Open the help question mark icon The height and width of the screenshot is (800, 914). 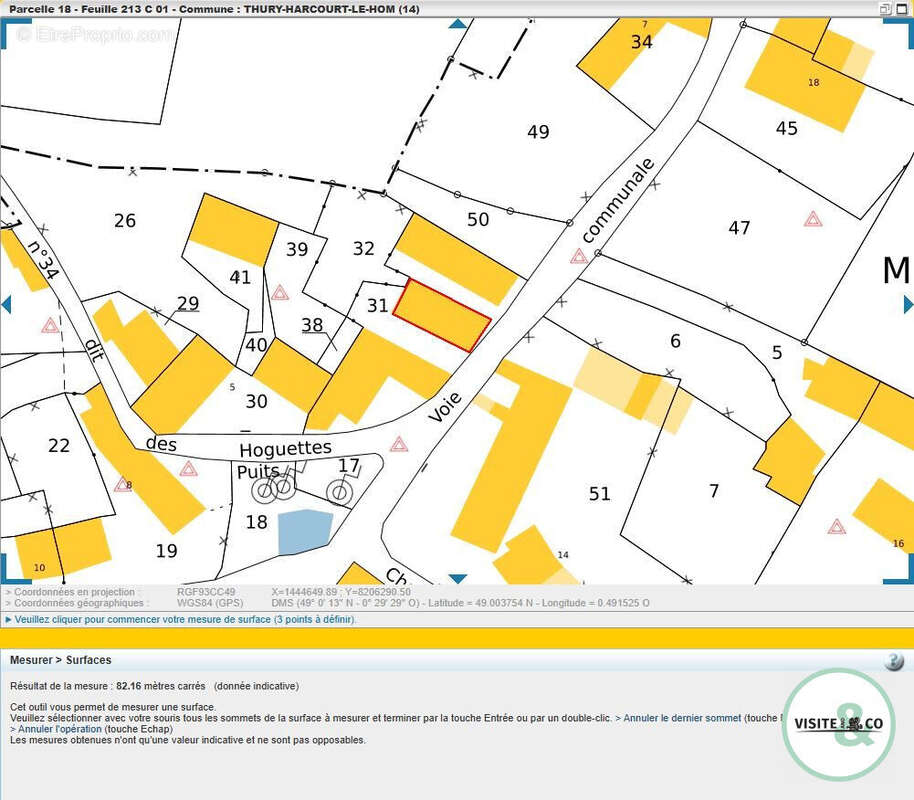click(894, 661)
